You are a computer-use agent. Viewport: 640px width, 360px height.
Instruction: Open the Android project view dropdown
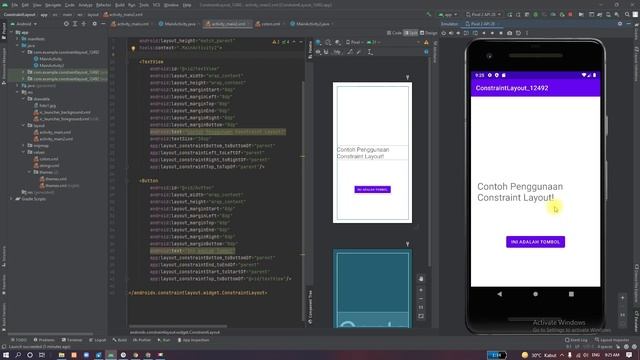pyautogui.click(x=24, y=24)
